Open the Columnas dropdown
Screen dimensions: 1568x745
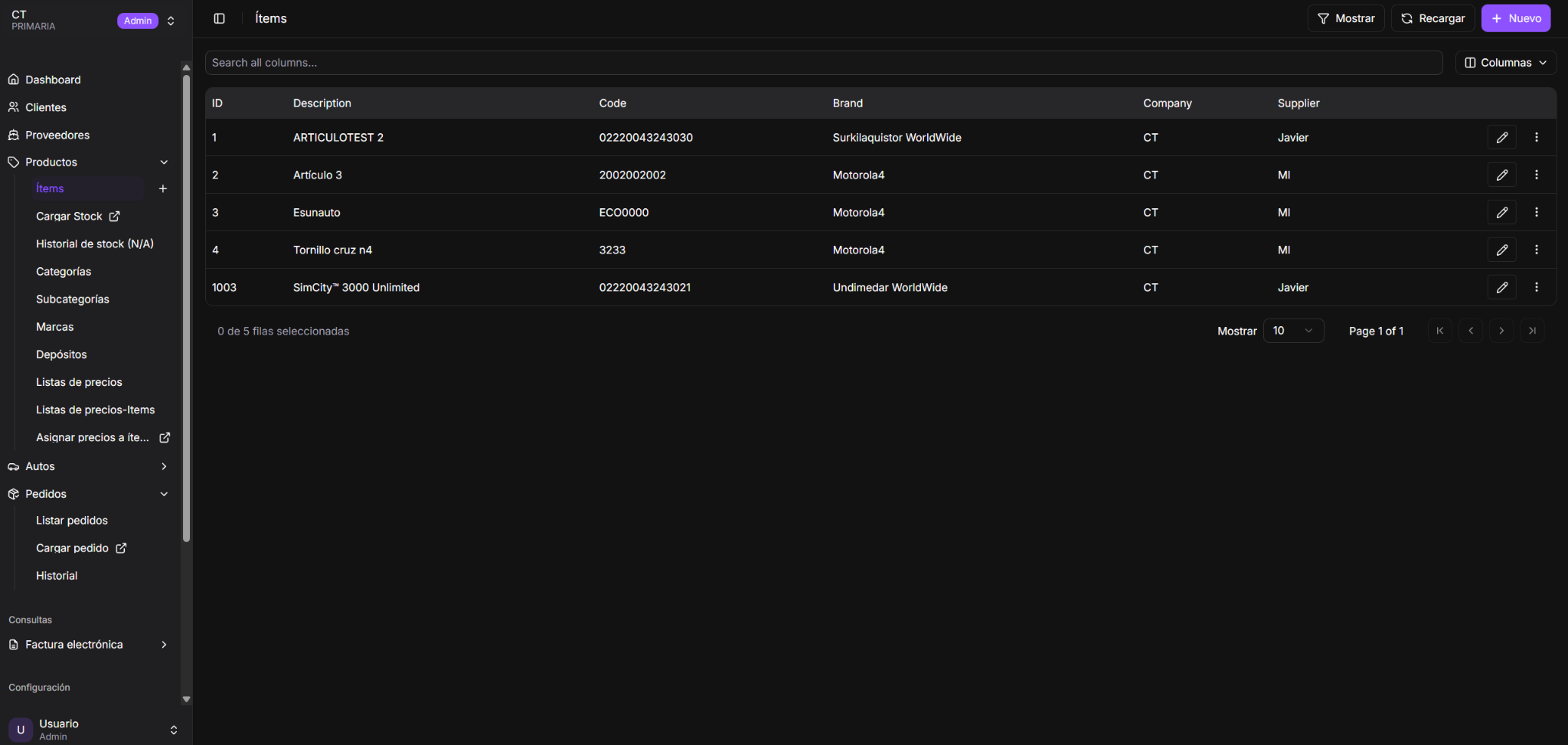click(1505, 63)
